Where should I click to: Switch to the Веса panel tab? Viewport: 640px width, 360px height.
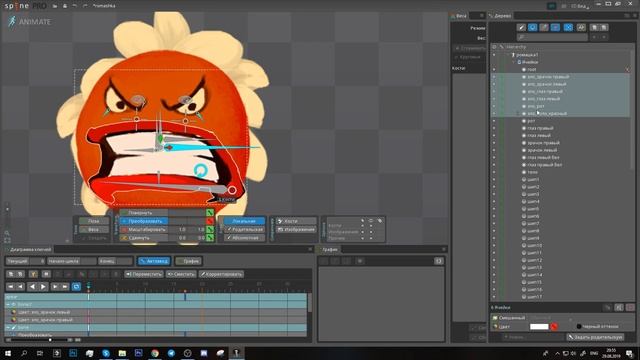[459, 16]
